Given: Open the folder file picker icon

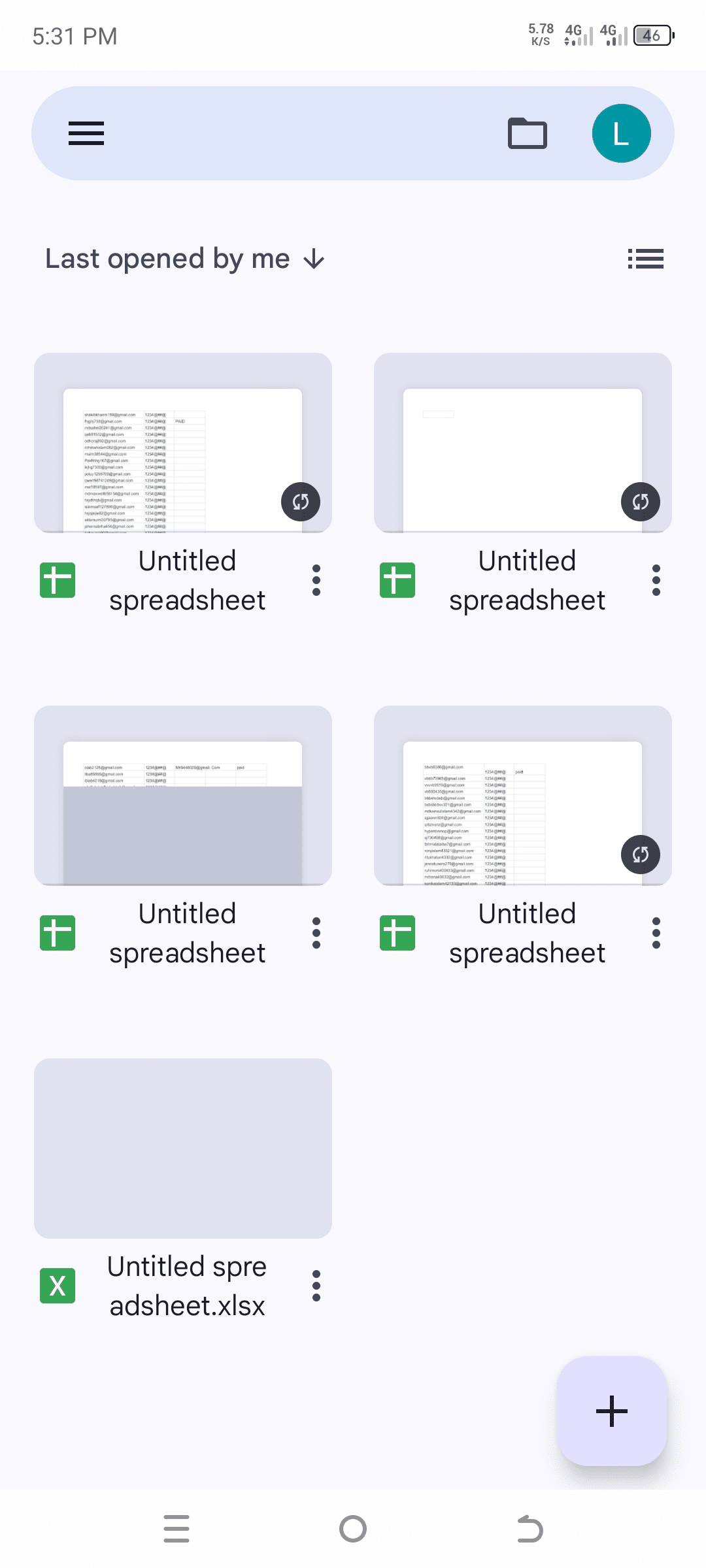Looking at the screenshot, I should coord(528,133).
